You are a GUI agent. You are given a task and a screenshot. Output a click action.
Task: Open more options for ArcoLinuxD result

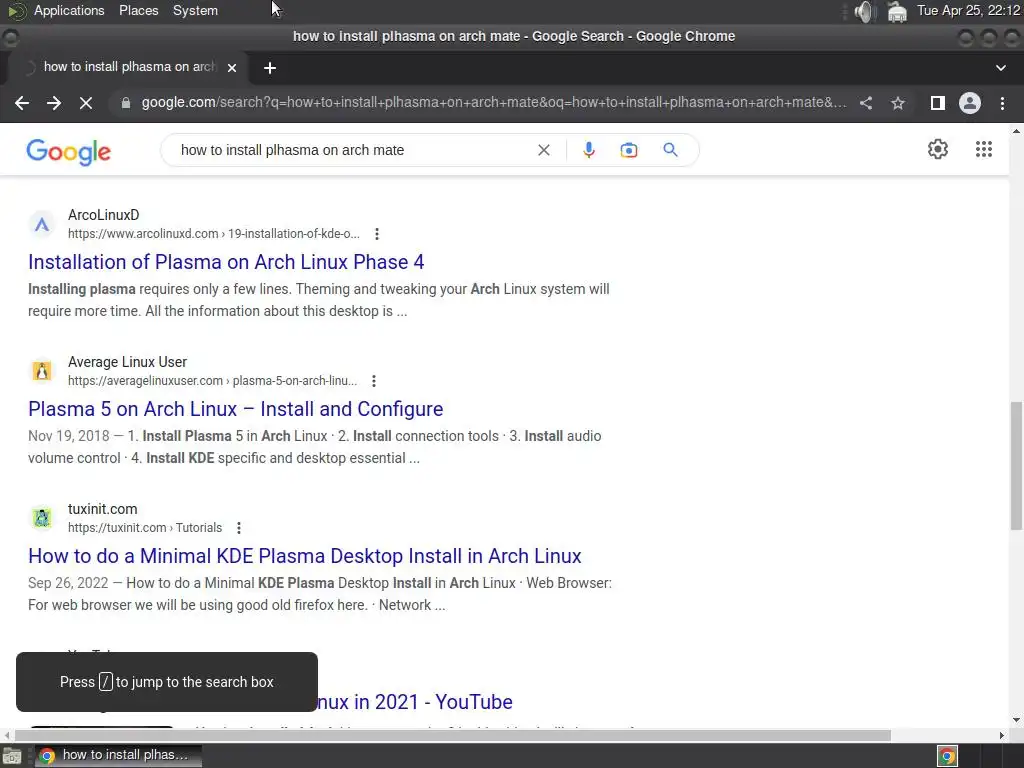(377, 234)
